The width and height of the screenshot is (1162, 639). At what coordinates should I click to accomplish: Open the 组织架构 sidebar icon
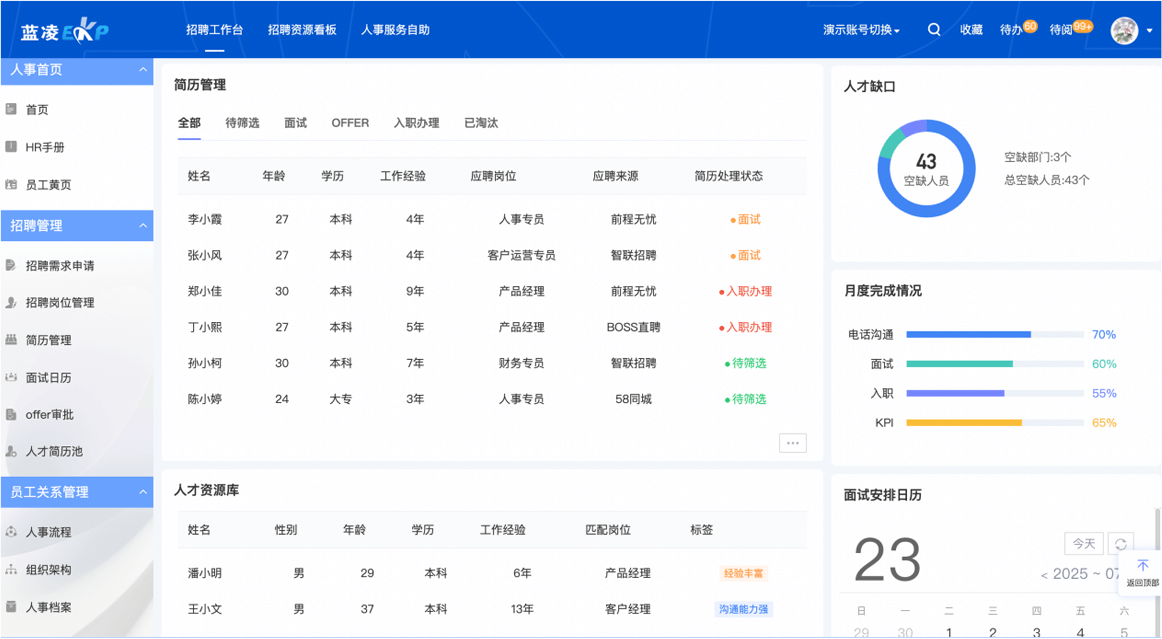pos(11,570)
